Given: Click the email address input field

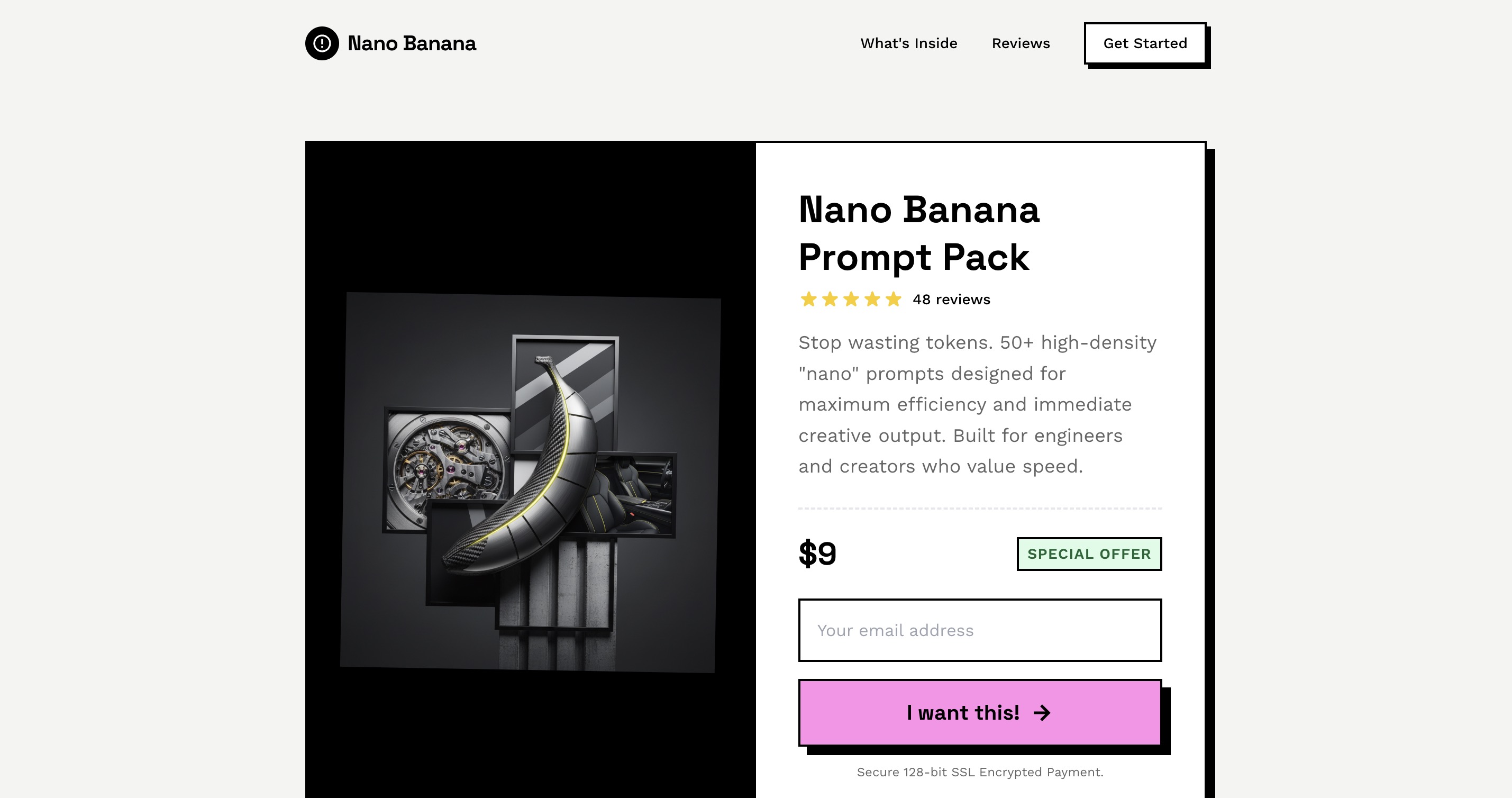Looking at the screenshot, I should pos(979,630).
